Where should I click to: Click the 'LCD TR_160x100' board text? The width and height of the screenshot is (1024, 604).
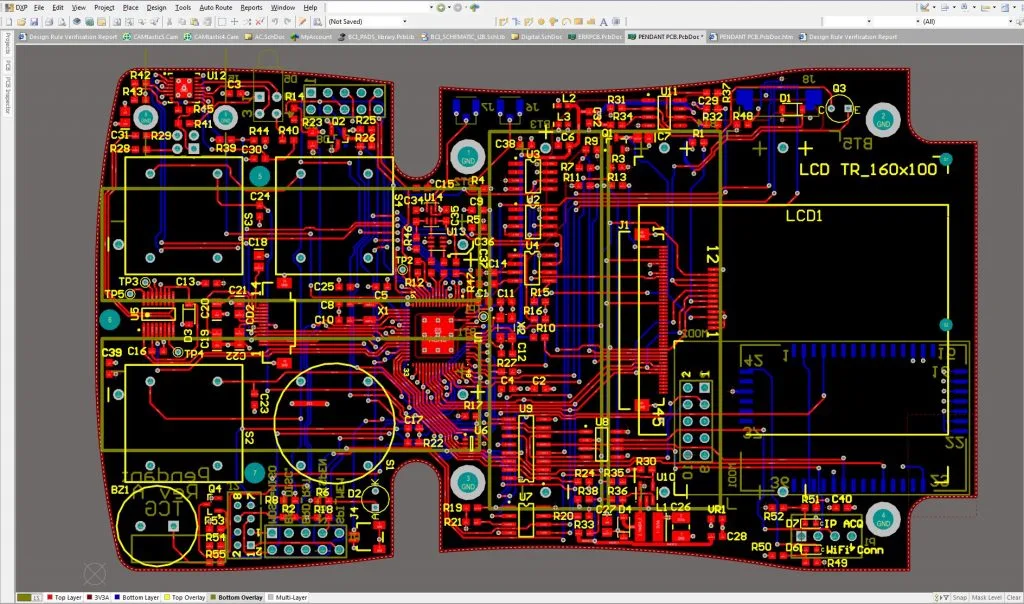click(x=868, y=170)
